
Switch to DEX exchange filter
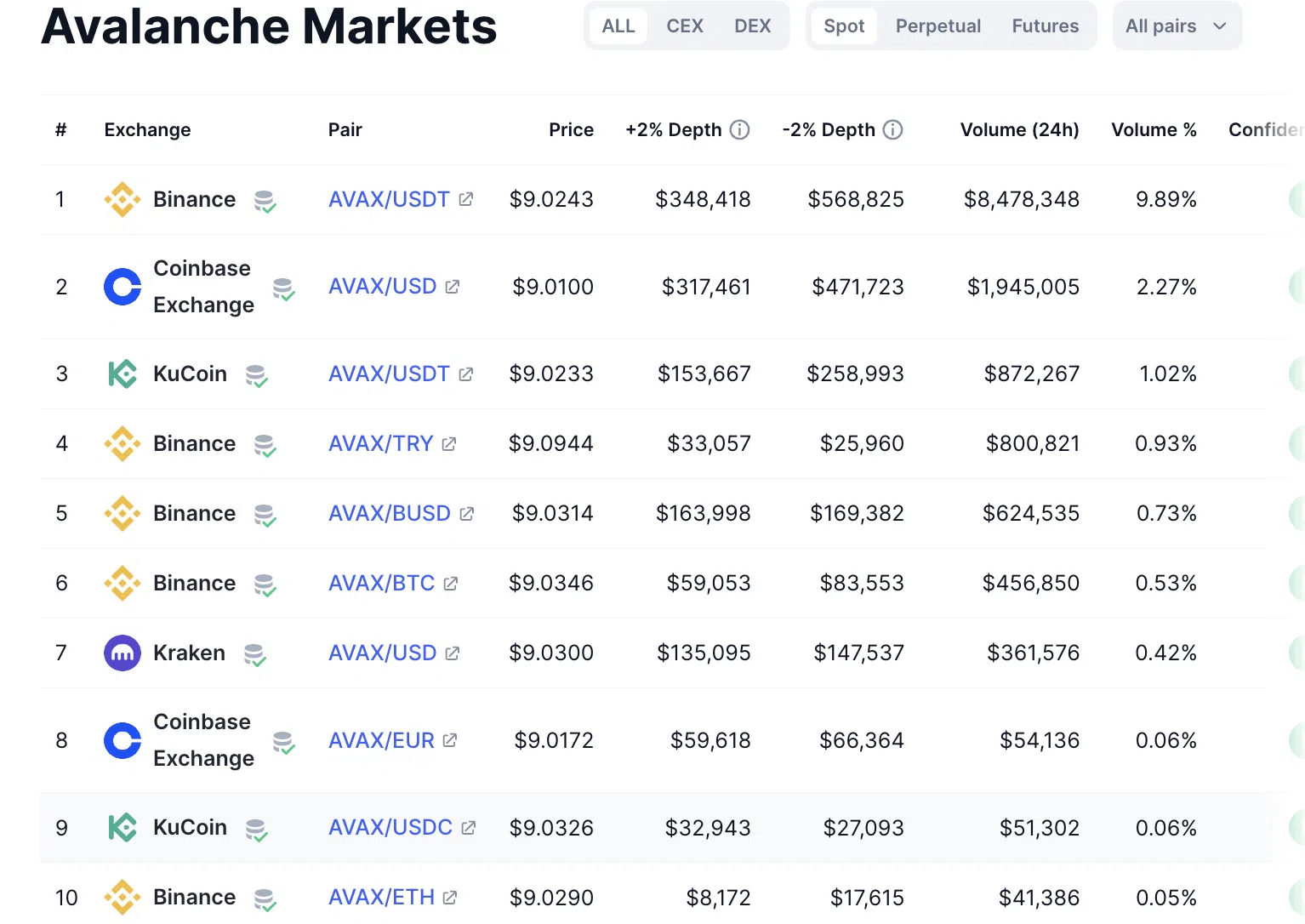(x=753, y=26)
